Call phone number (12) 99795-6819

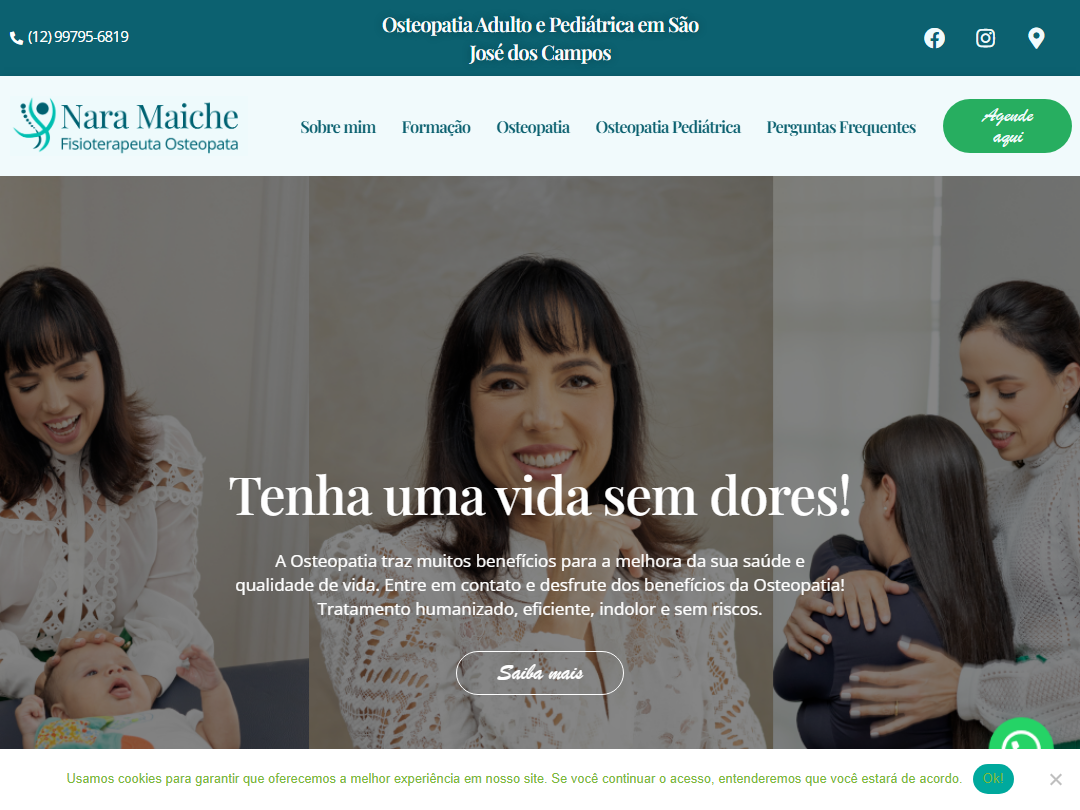click(x=78, y=37)
